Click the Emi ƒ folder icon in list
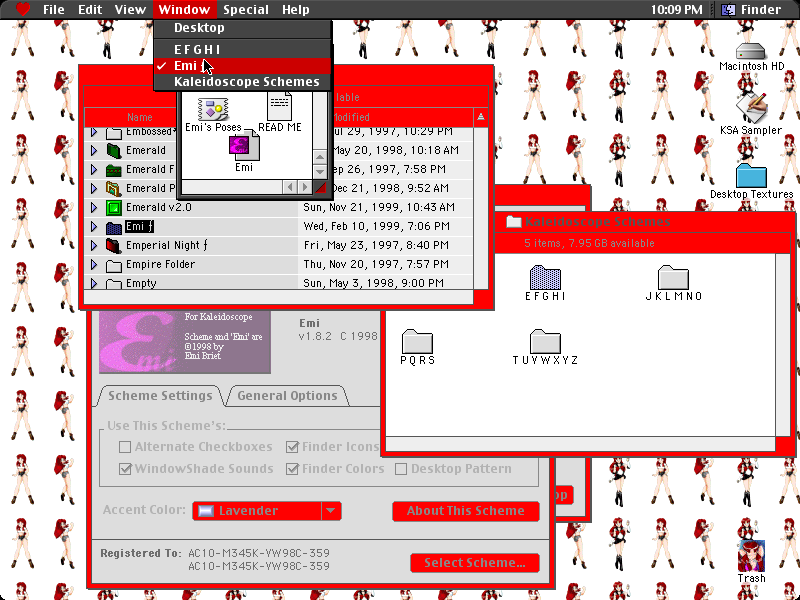This screenshot has width=800, height=600. click(114, 227)
